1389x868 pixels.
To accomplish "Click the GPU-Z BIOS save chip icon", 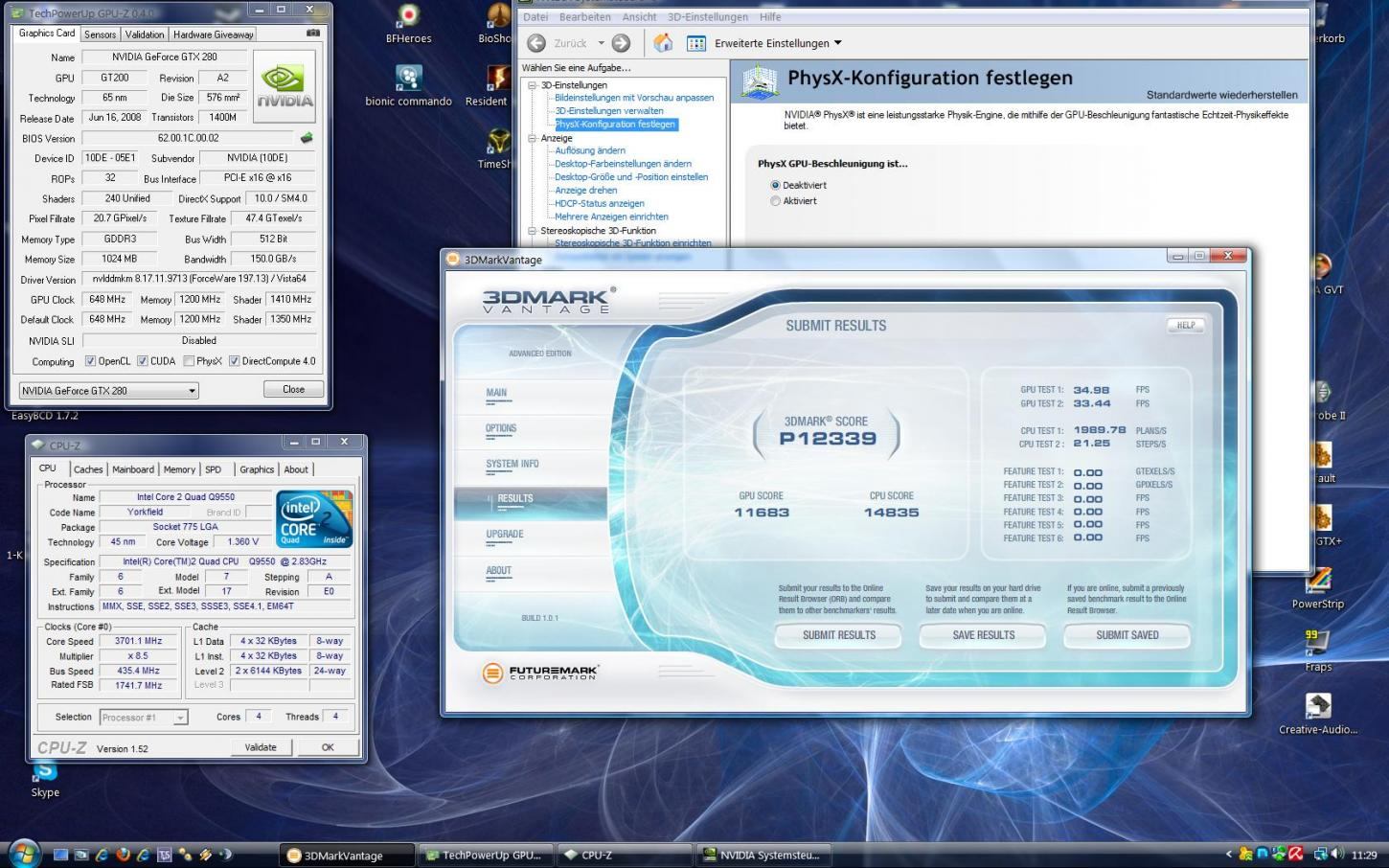I will point(307,138).
